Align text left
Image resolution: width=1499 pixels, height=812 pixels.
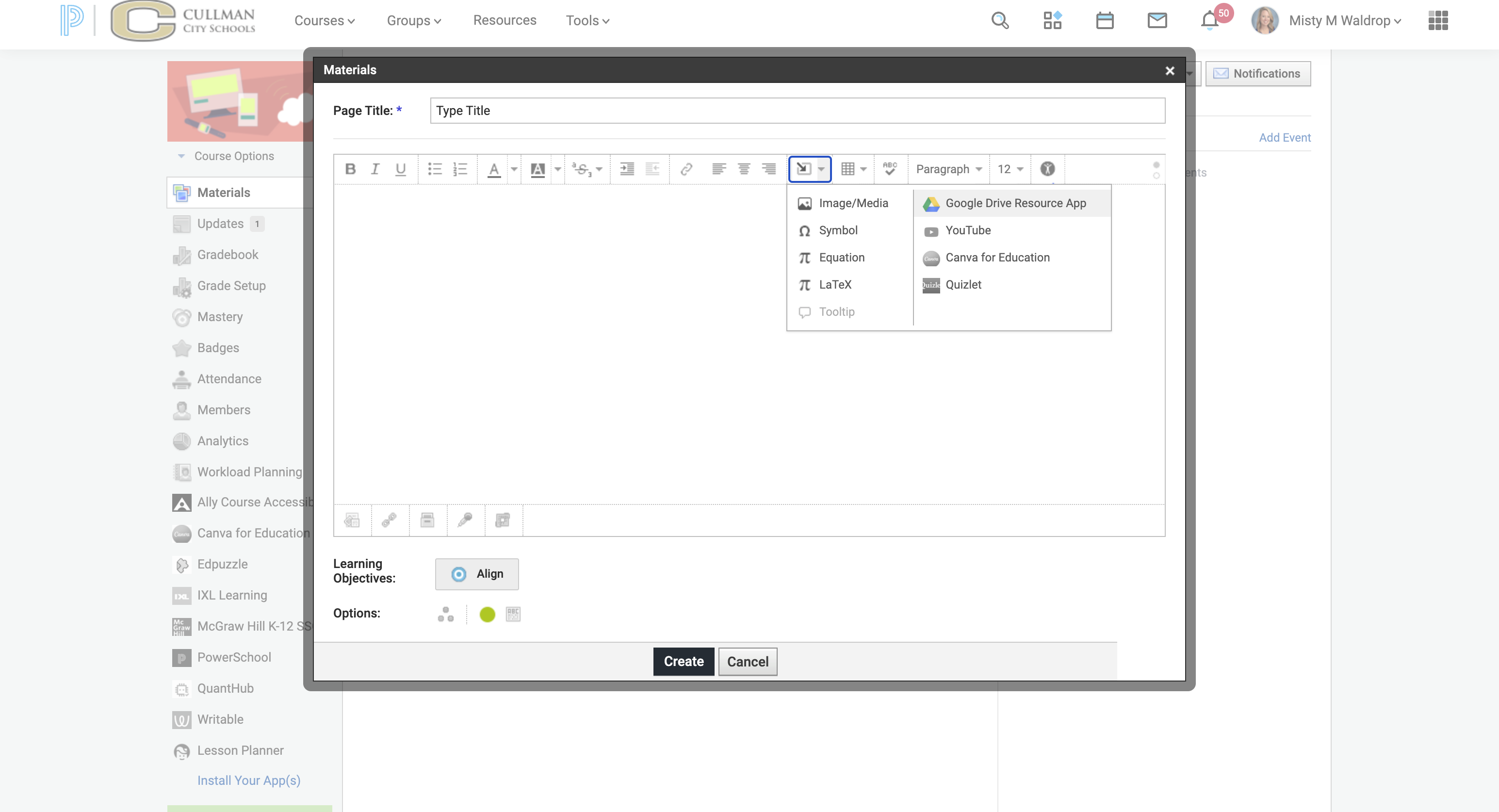(x=718, y=169)
